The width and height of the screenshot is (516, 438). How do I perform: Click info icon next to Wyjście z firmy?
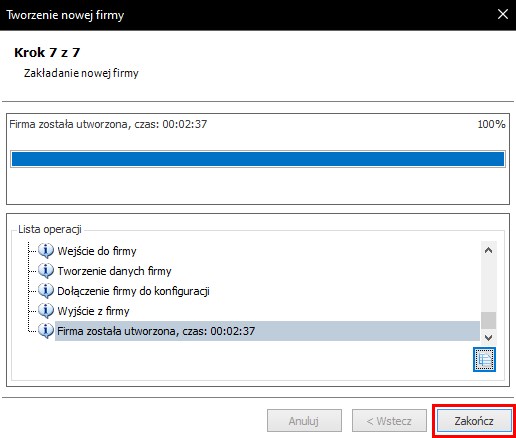pyautogui.click(x=46, y=311)
